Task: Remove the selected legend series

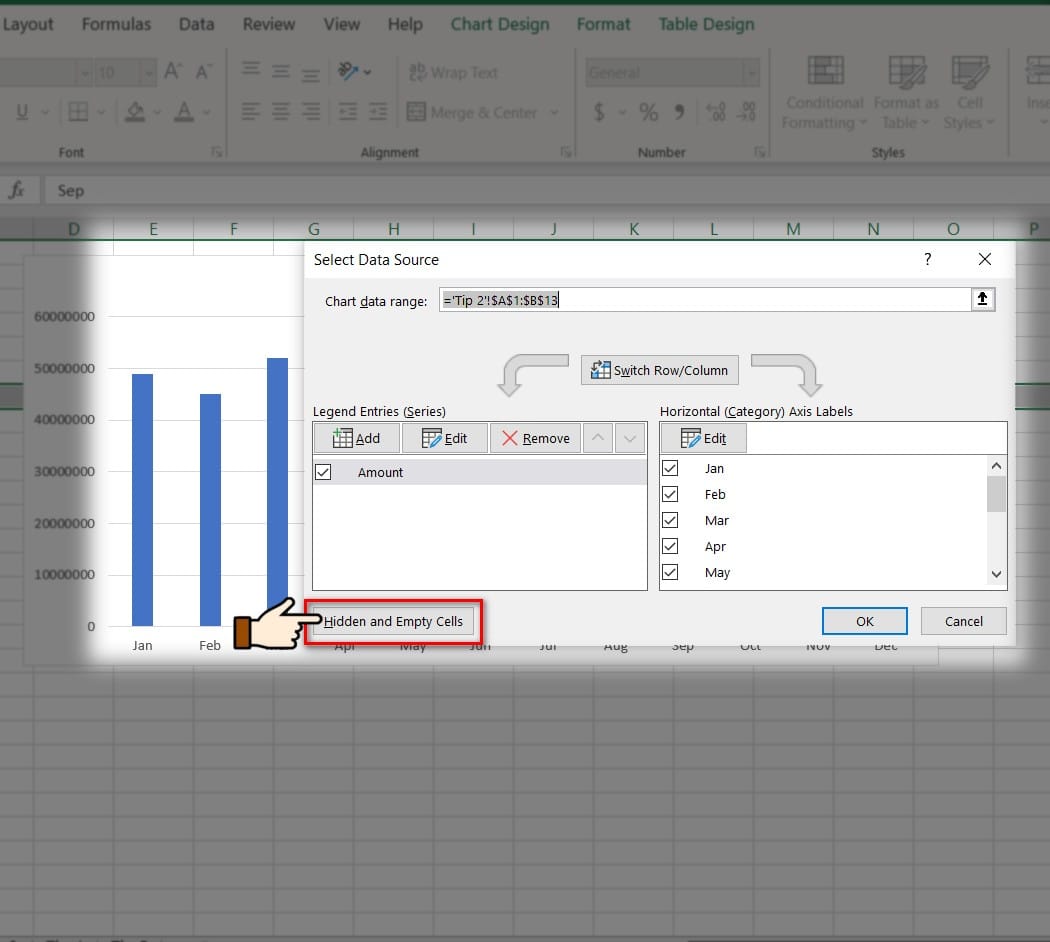Action: (535, 438)
